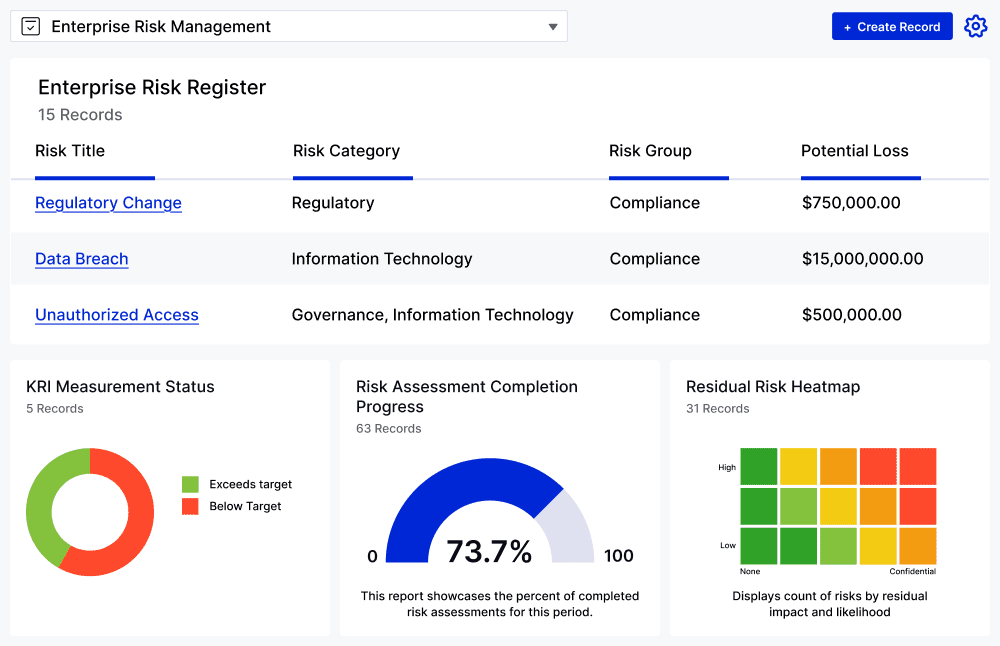This screenshot has width=1000, height=646.
Task: Select the Risk Group column header
Action: 650,151
